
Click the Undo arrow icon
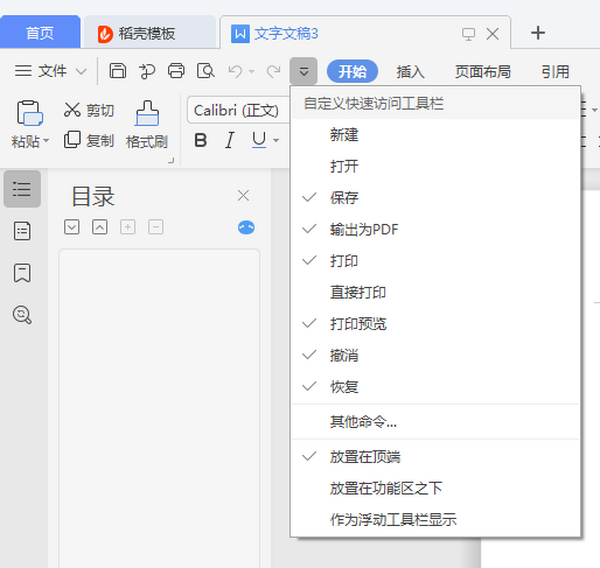click(x=235, y=71)
